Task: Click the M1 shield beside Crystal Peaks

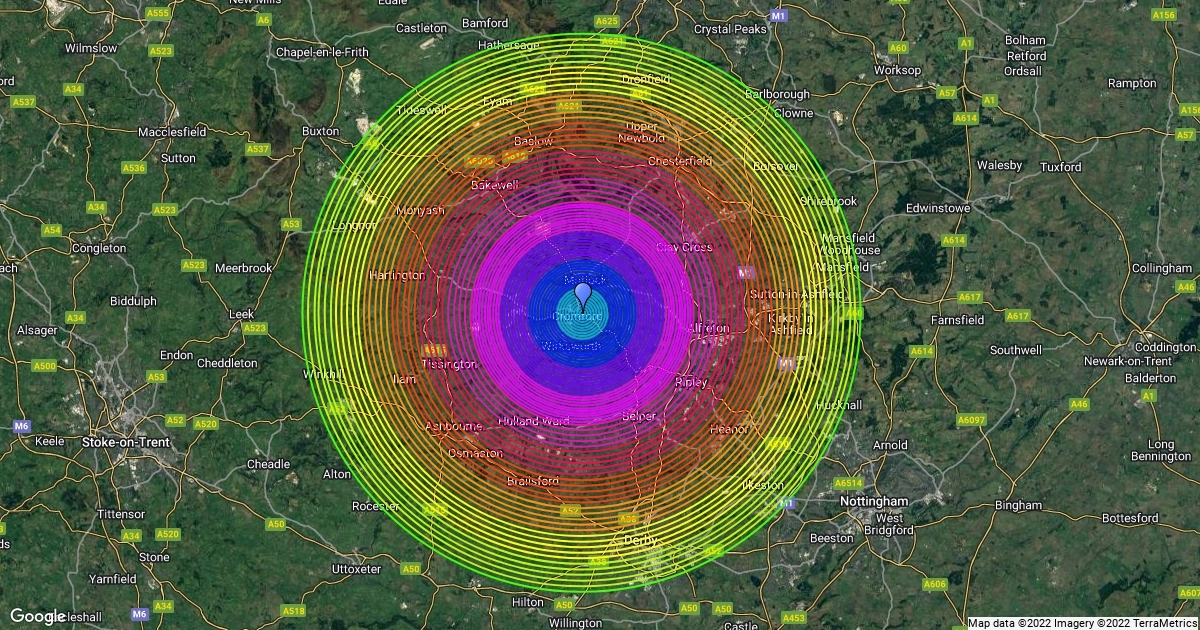Action: (779, 16)
